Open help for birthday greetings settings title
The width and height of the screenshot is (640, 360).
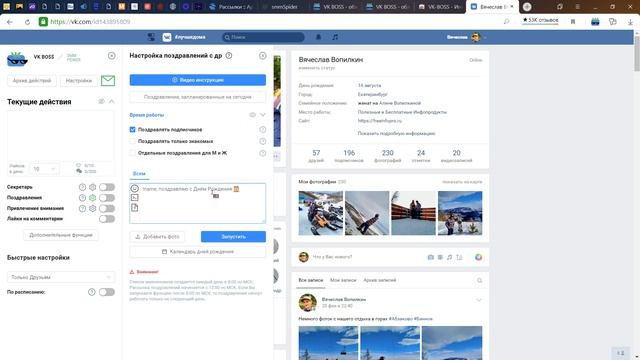click(229, 56)
